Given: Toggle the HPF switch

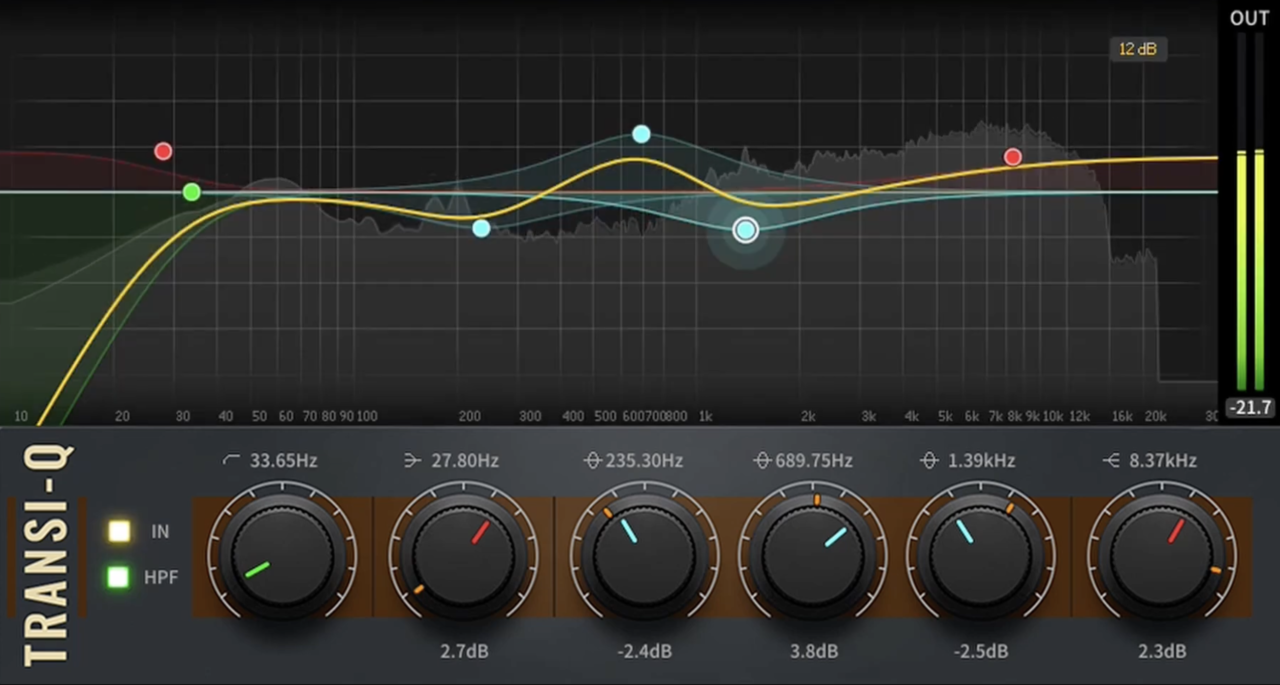Looking at the screenshot, I should 120,577.
